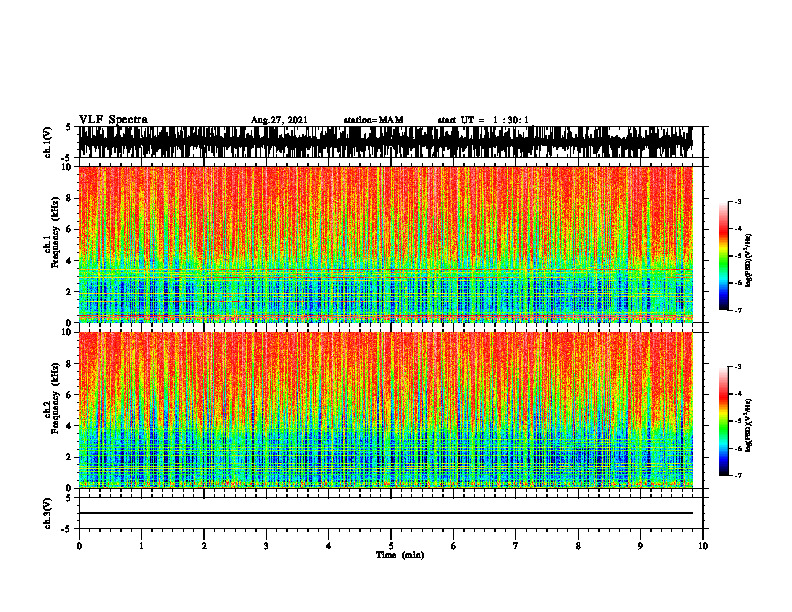Click inside the ch.1 spectrogram panel
Viewport: 792px width, 612px height.
(385, 244)
